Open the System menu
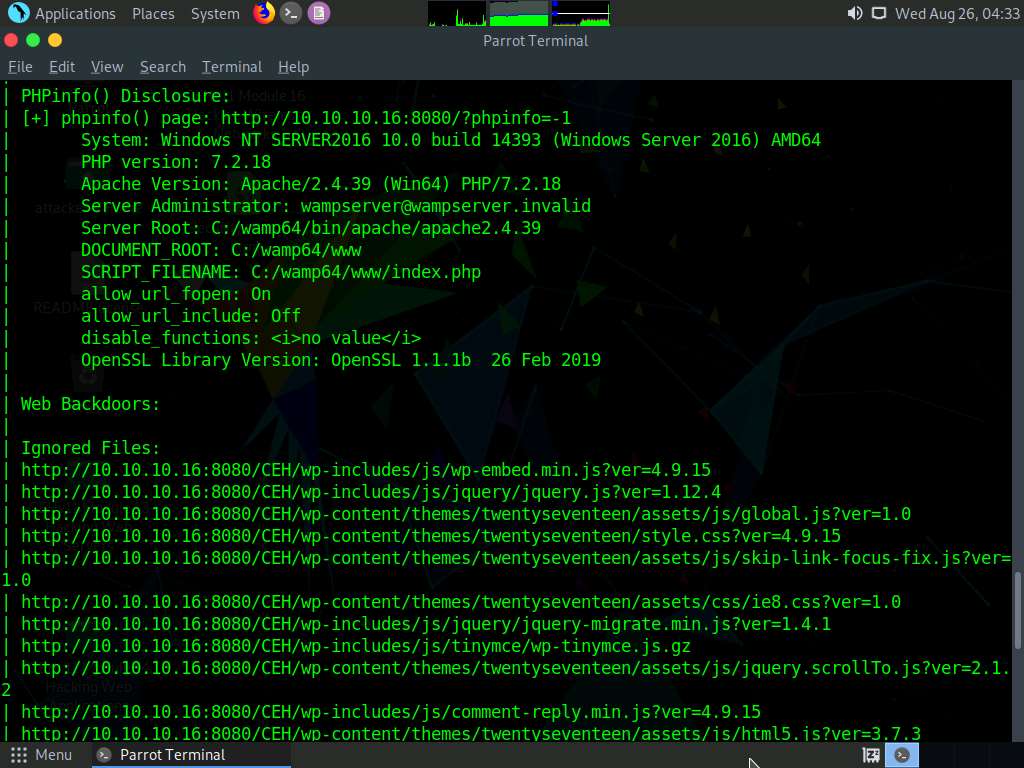This screenshot has width=1024, height=768. pyautogui.click(x=215, y=14)
